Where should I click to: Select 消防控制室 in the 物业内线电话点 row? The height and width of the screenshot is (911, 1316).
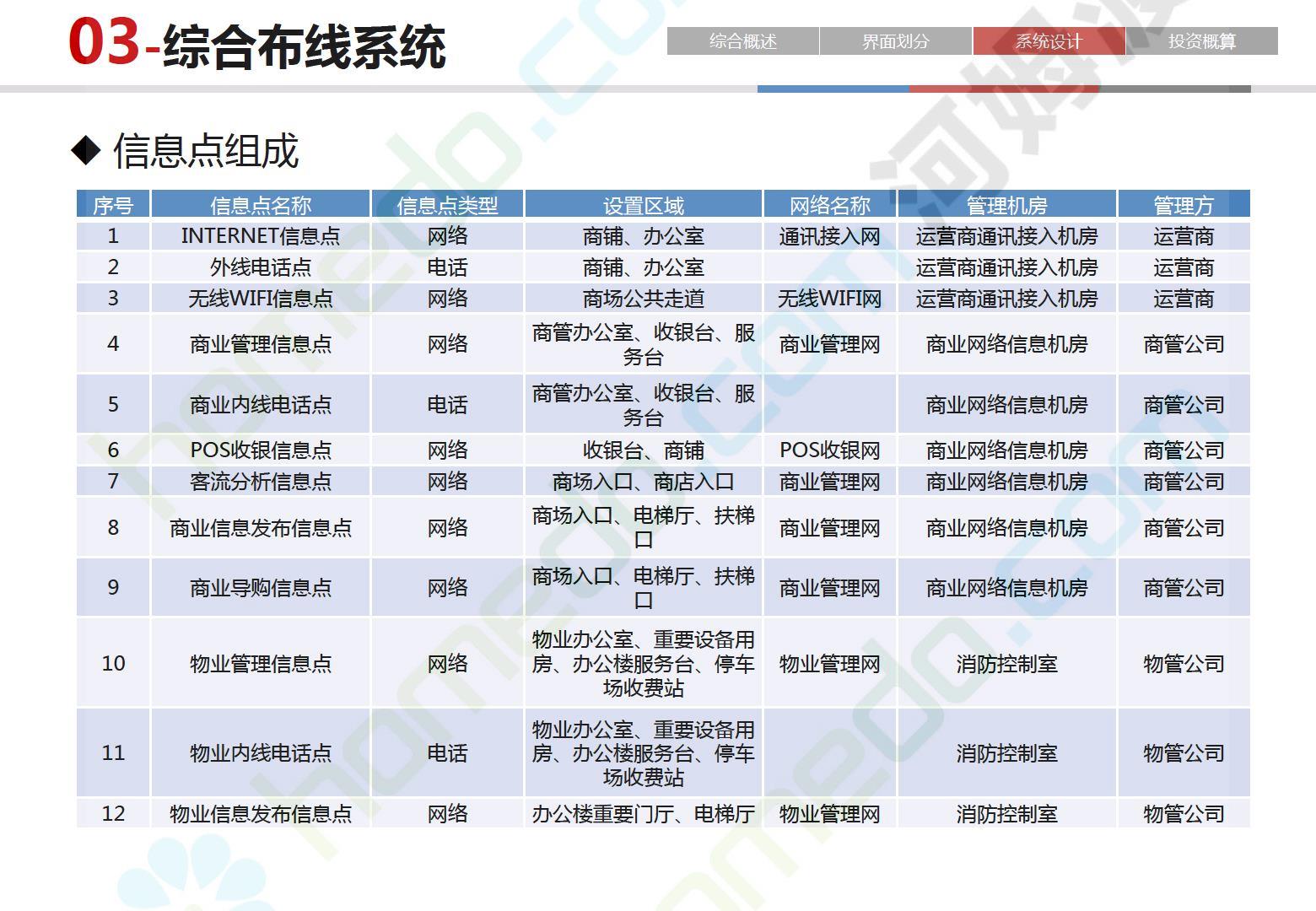[1007, 753]
